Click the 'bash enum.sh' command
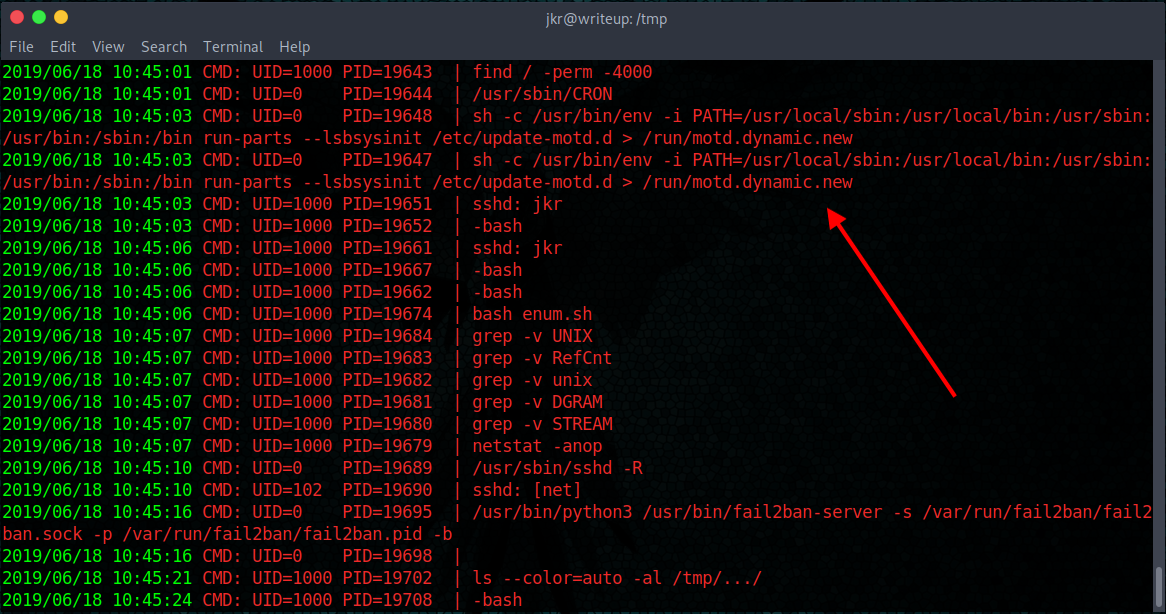 [532, 314]
